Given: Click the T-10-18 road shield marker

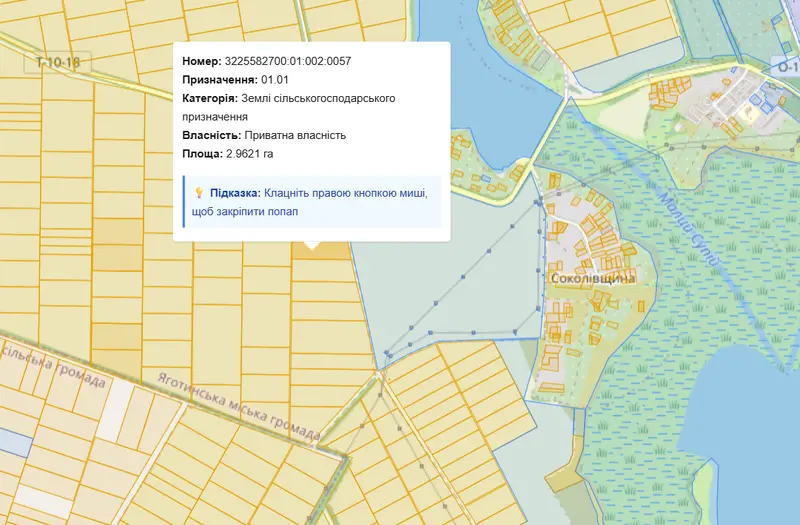Looking at the screenshot, I should pyautogui.click(x=58, y=63).
